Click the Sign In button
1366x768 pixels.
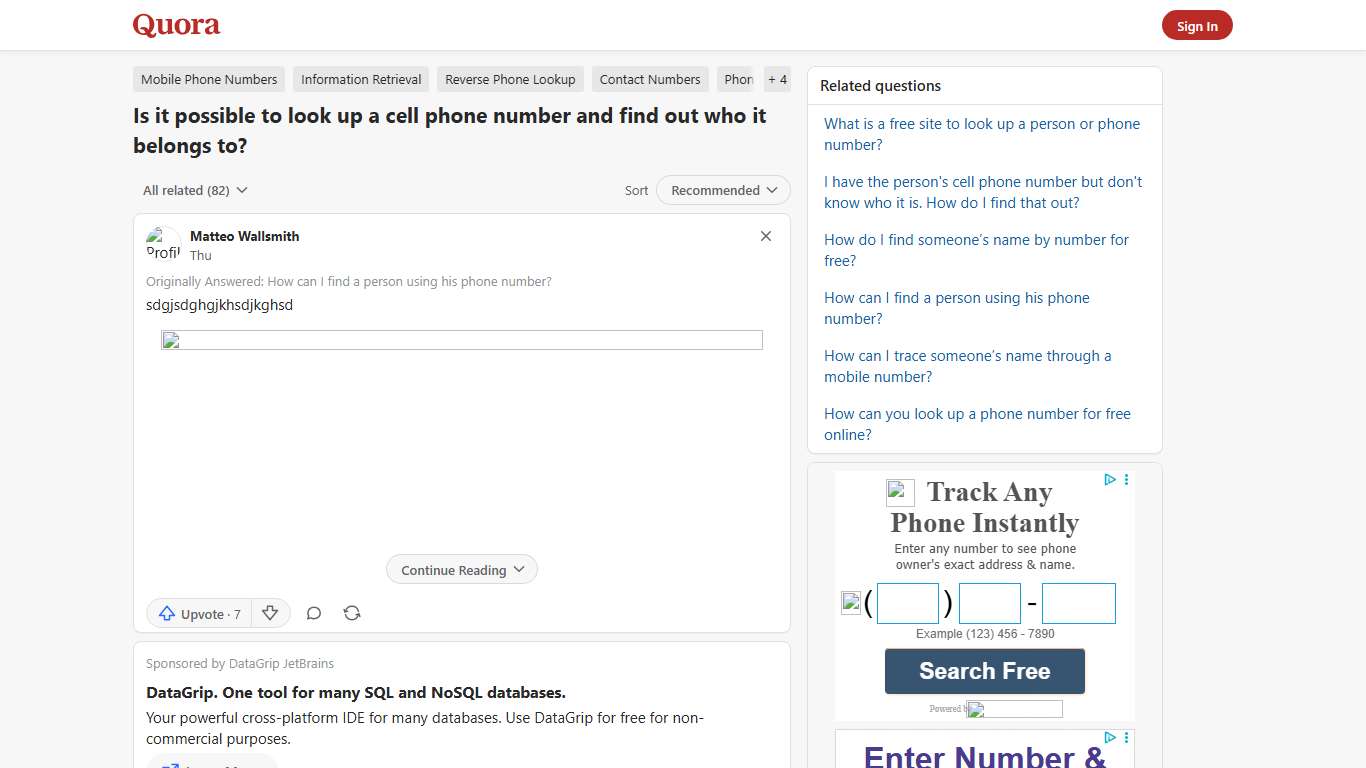(1197, 26)
